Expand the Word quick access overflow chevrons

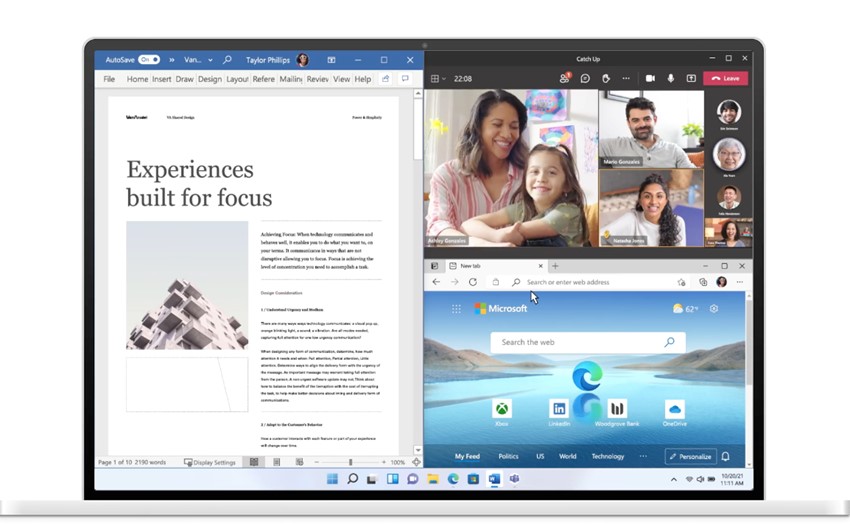pyautogui.click(x=172, y=60)
